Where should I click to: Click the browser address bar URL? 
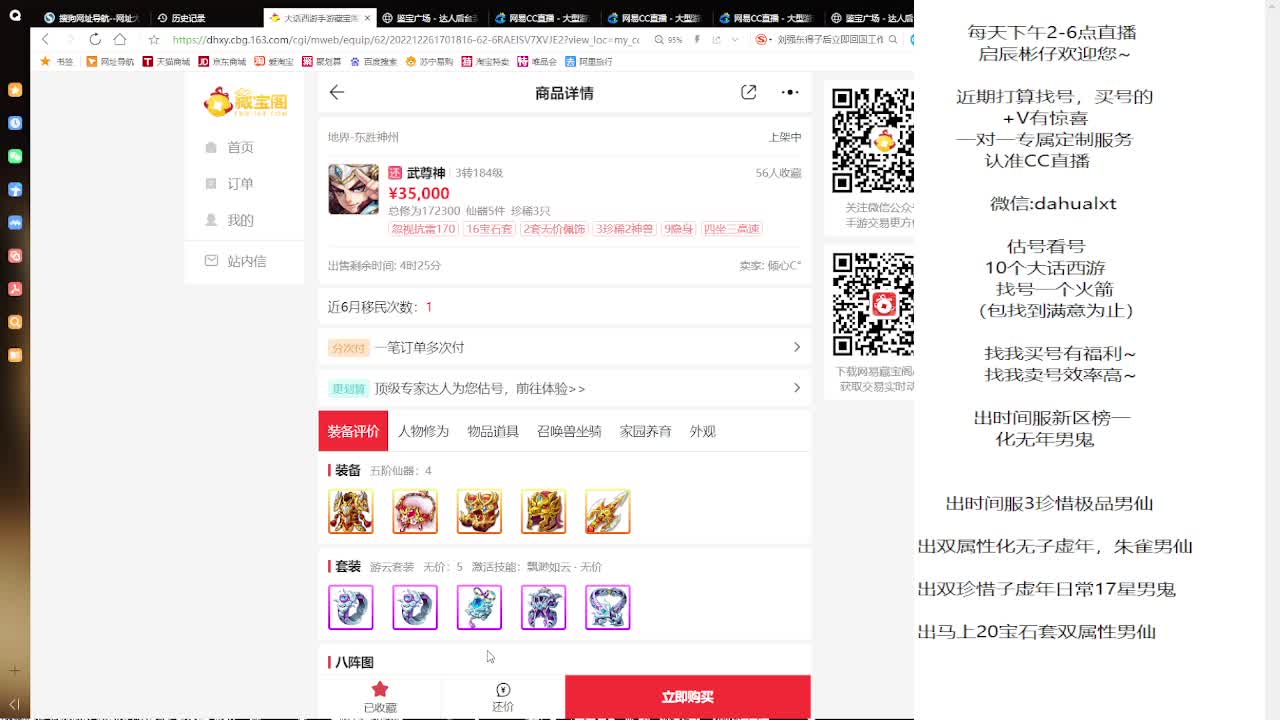point(405,40)
